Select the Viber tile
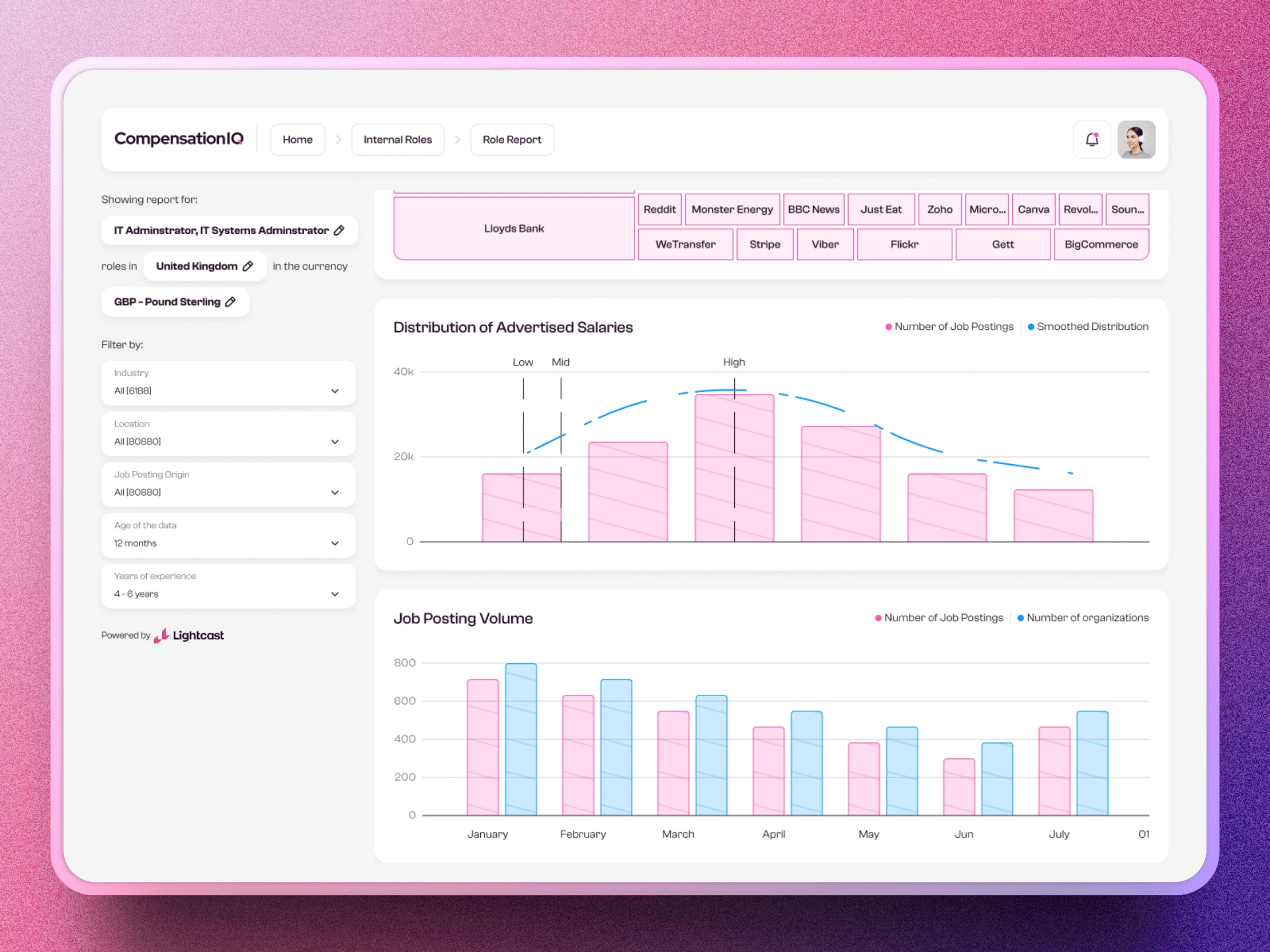Image resolution: width=1270 pixels, height=952 pixels. pyautogui.click(x=825, y=245)
